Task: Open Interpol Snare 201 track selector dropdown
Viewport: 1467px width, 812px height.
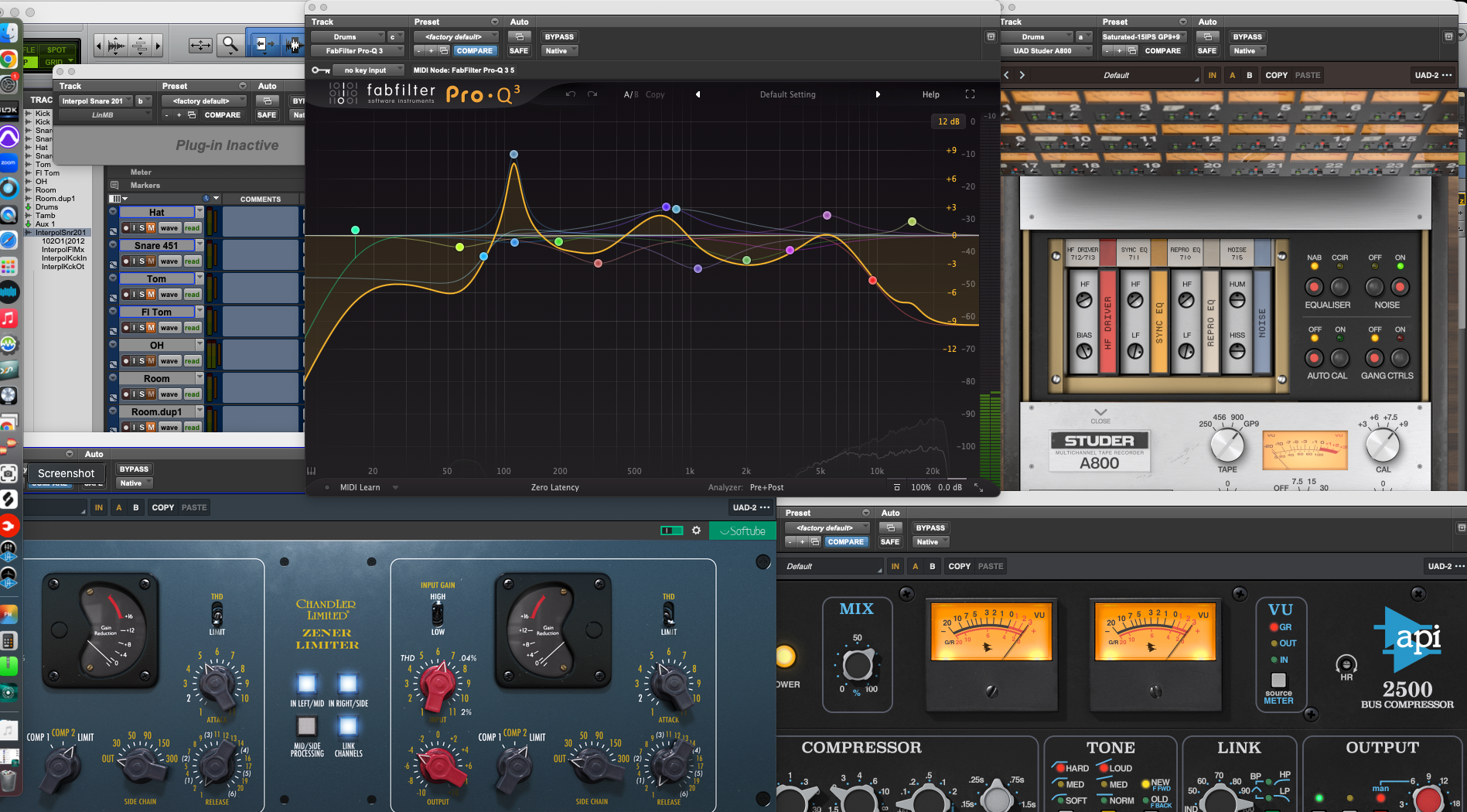Action: click(97, 101)
